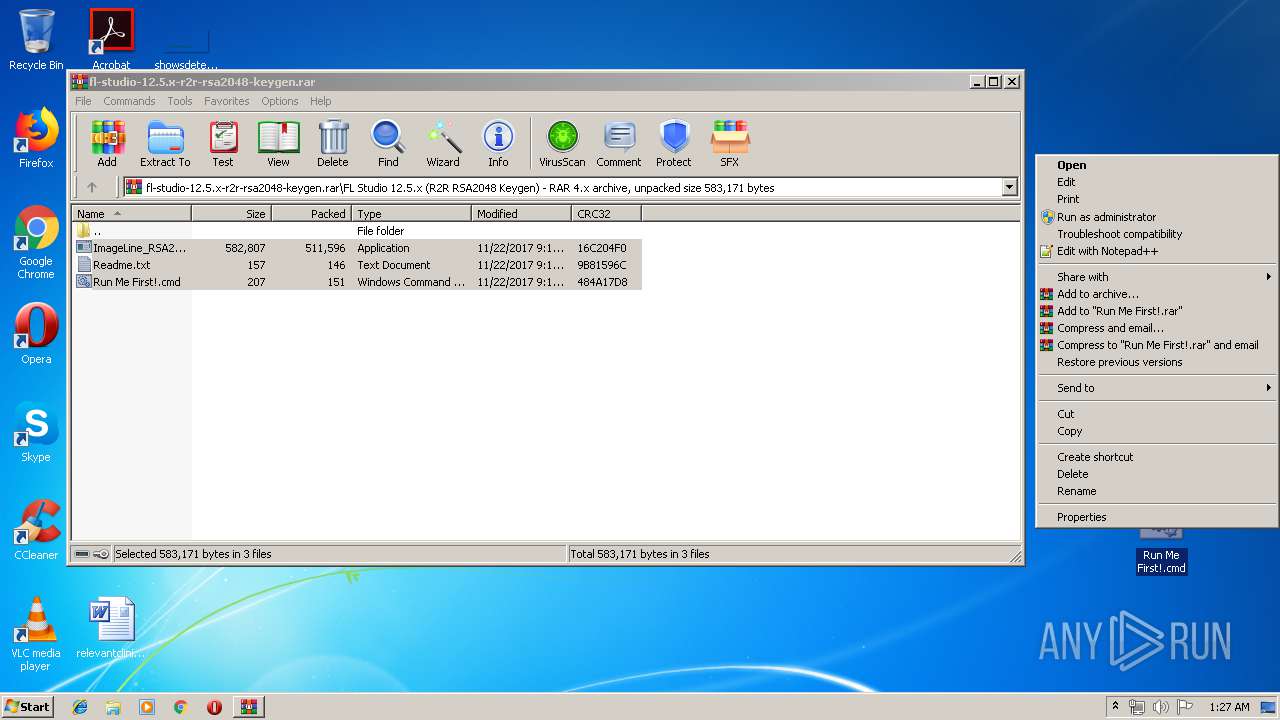
Task: Click the WinRAR taskbar button
Action: click(x=248, y=707)
